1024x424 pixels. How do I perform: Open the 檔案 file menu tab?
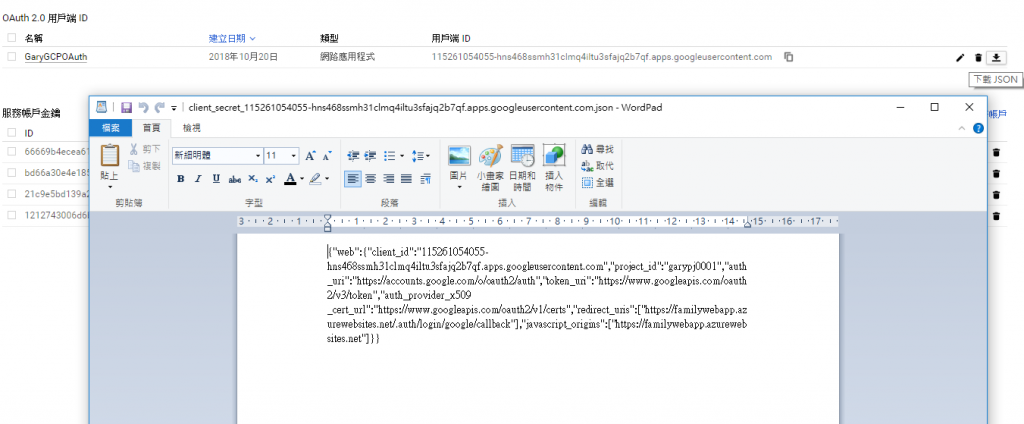[x=110, y=128]
